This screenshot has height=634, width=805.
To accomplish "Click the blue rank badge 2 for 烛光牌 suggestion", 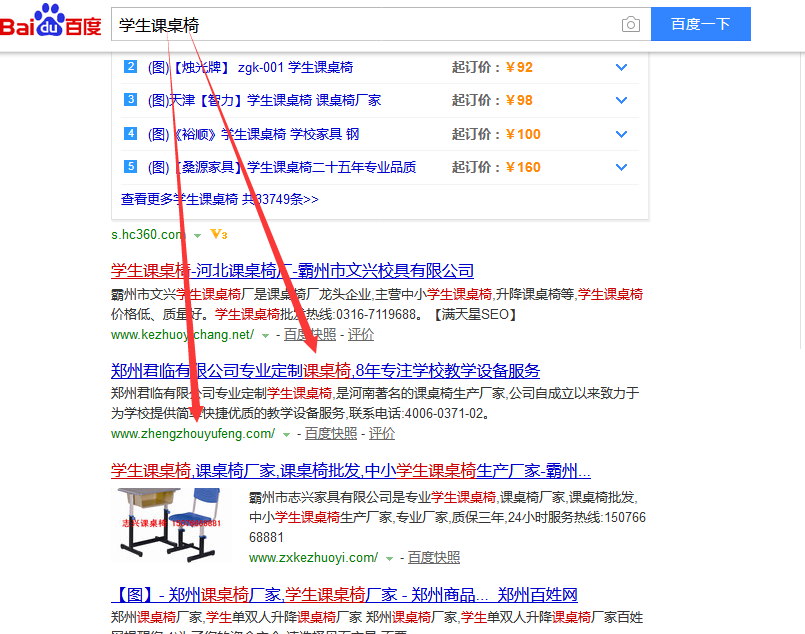I will pos(130,66).
